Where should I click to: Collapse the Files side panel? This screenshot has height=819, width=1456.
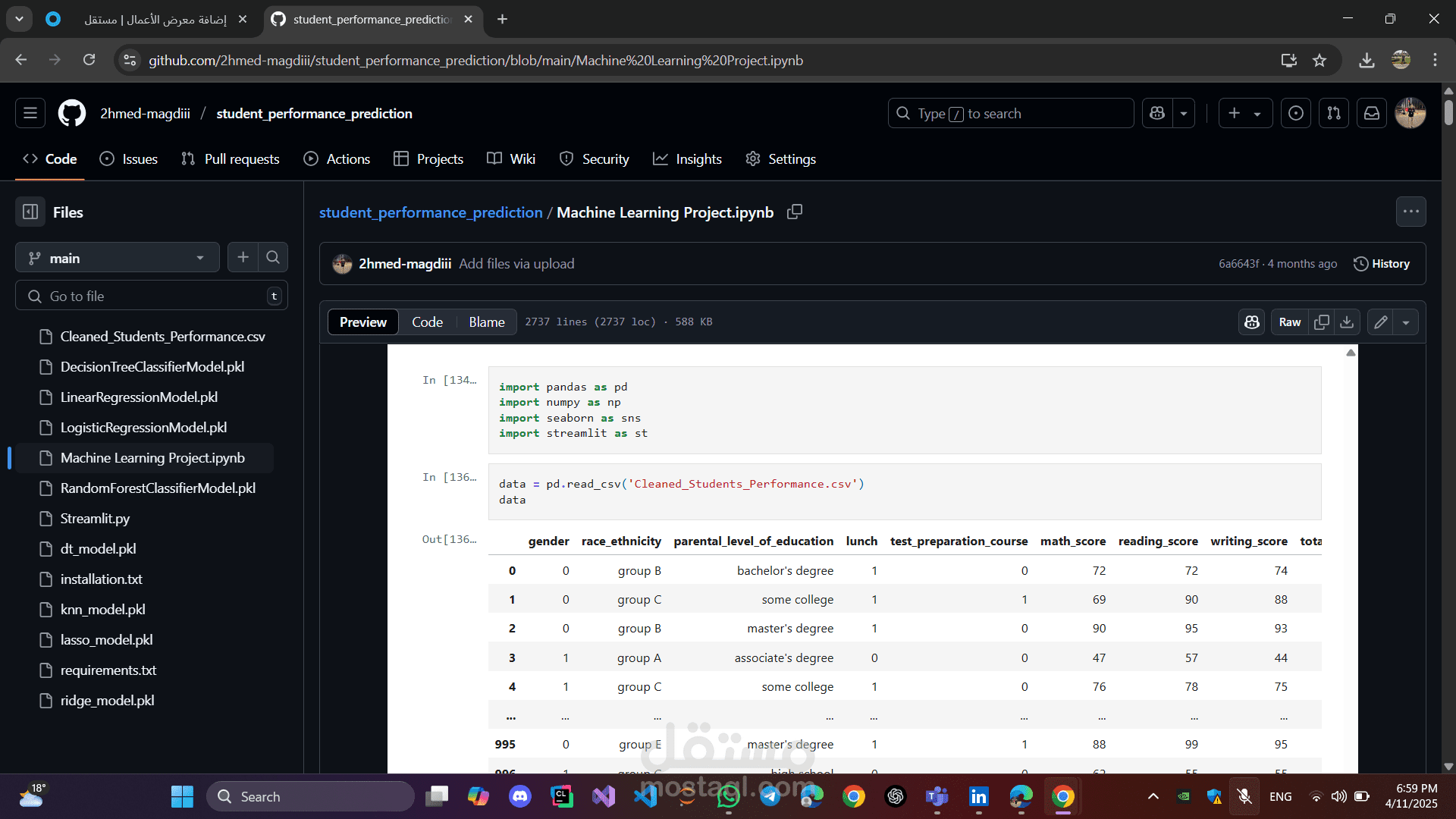pyautogui.click(x=30, y=212)
